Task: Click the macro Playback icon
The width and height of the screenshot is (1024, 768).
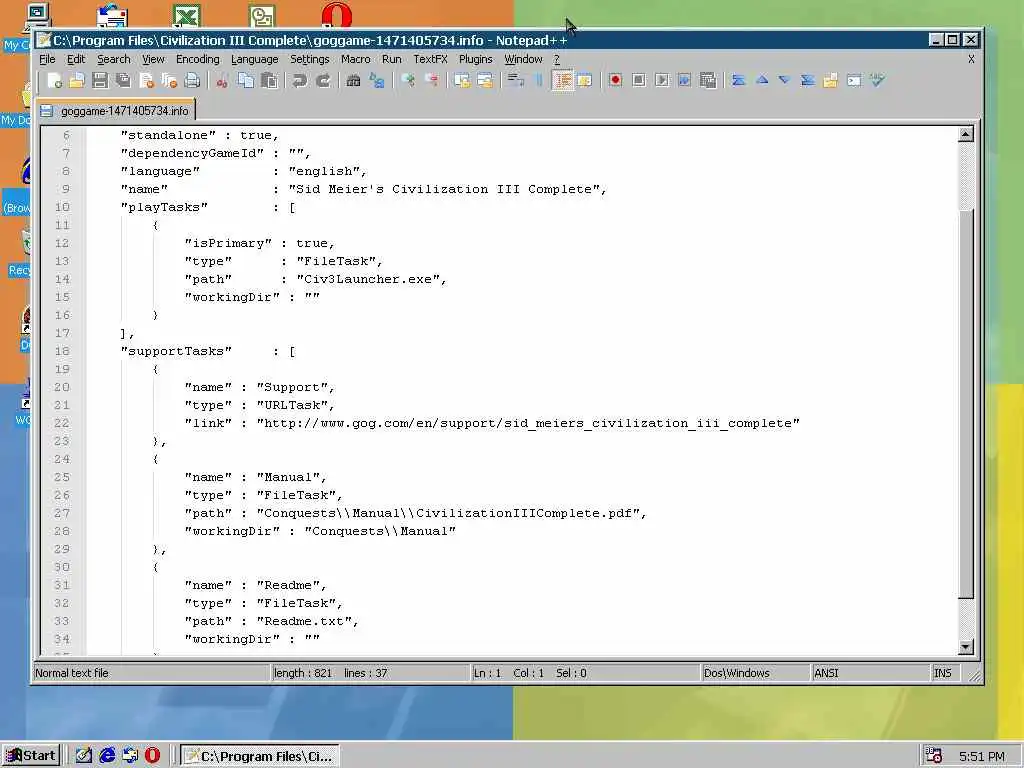Action: (x=662, y=80)
